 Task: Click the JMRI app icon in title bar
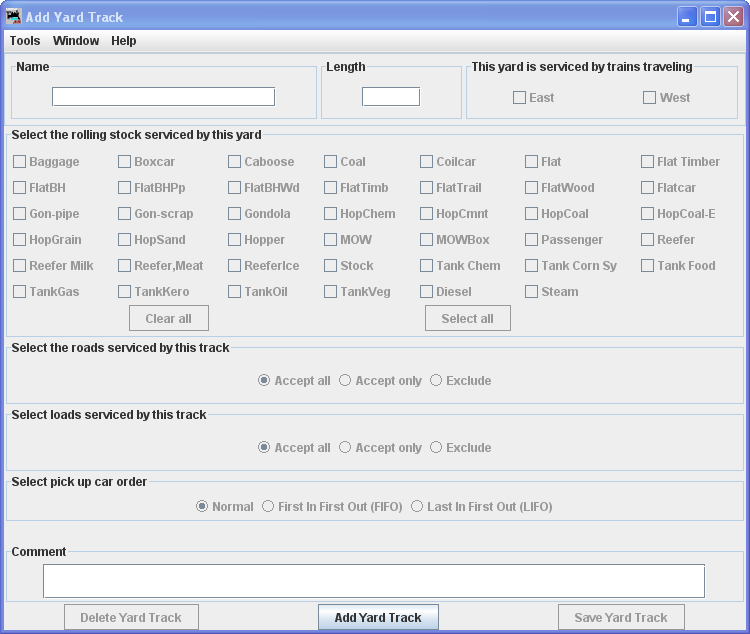[x=13, y=17]
